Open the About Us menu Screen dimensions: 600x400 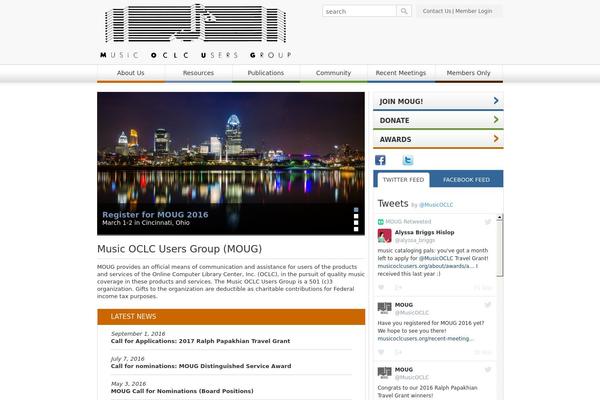click(130, 73)
